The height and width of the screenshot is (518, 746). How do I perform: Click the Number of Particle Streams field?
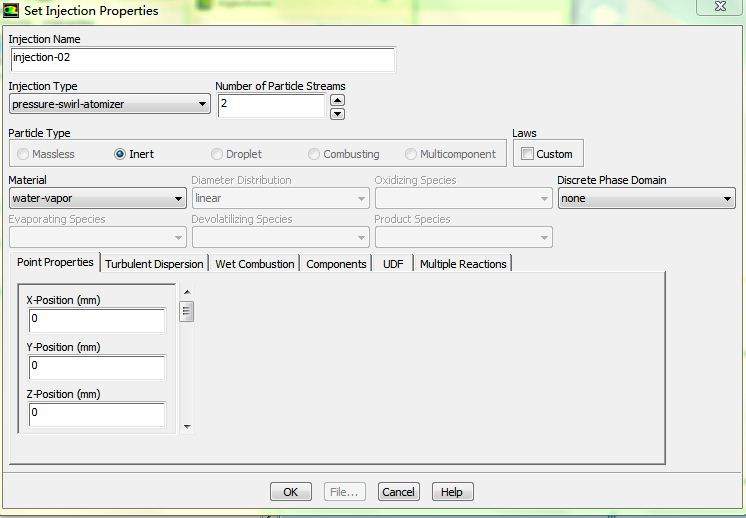point(272,106)
